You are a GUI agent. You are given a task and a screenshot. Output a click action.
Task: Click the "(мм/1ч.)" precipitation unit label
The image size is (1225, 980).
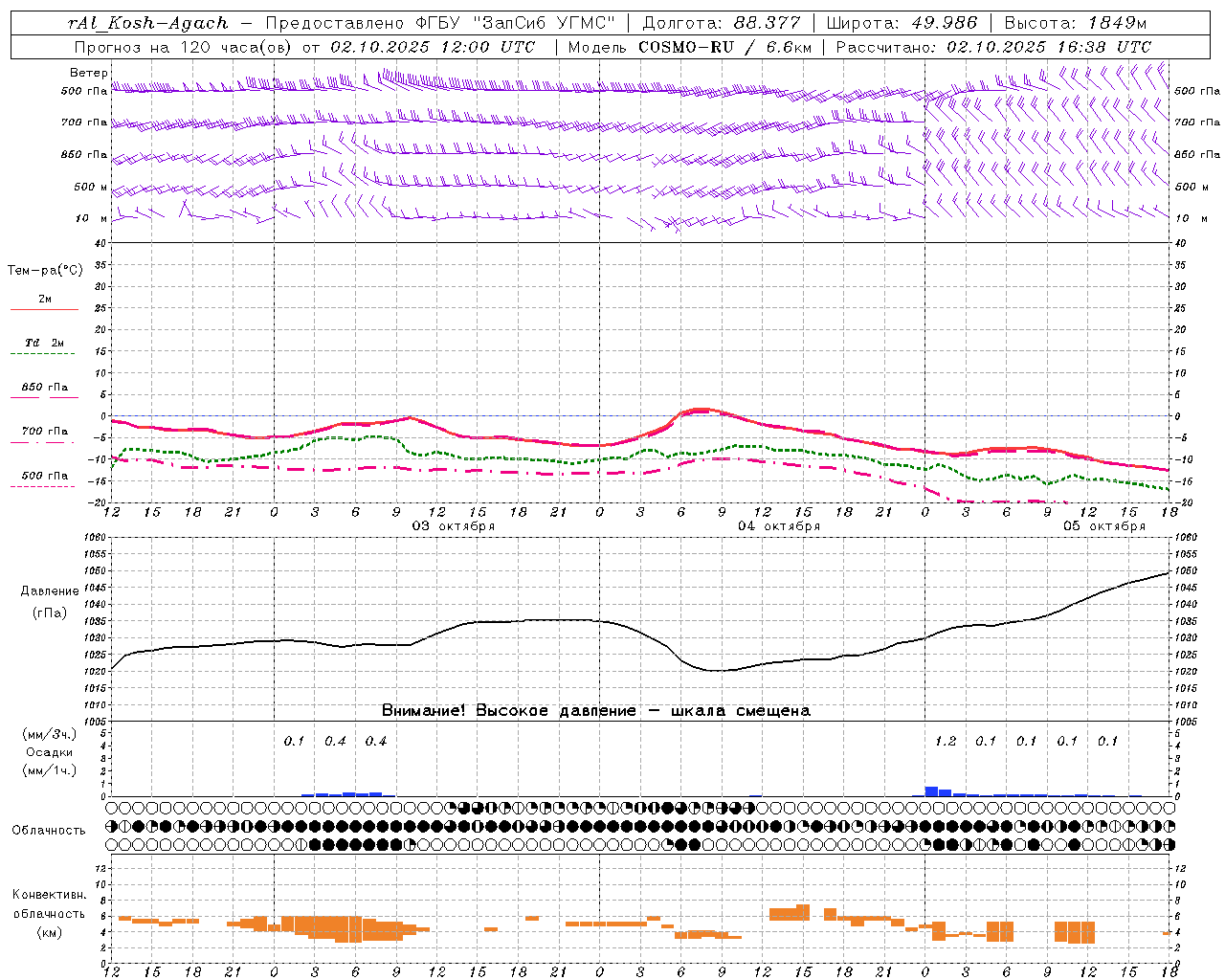click(x=50, y=770)
